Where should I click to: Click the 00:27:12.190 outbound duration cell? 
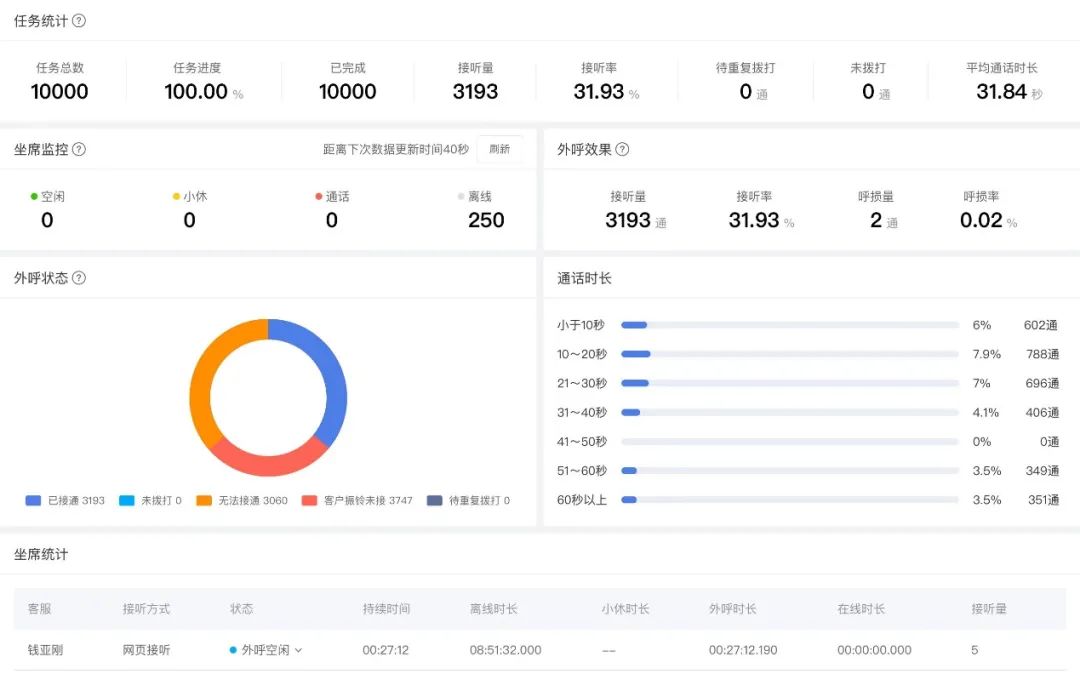pos(743,650)
